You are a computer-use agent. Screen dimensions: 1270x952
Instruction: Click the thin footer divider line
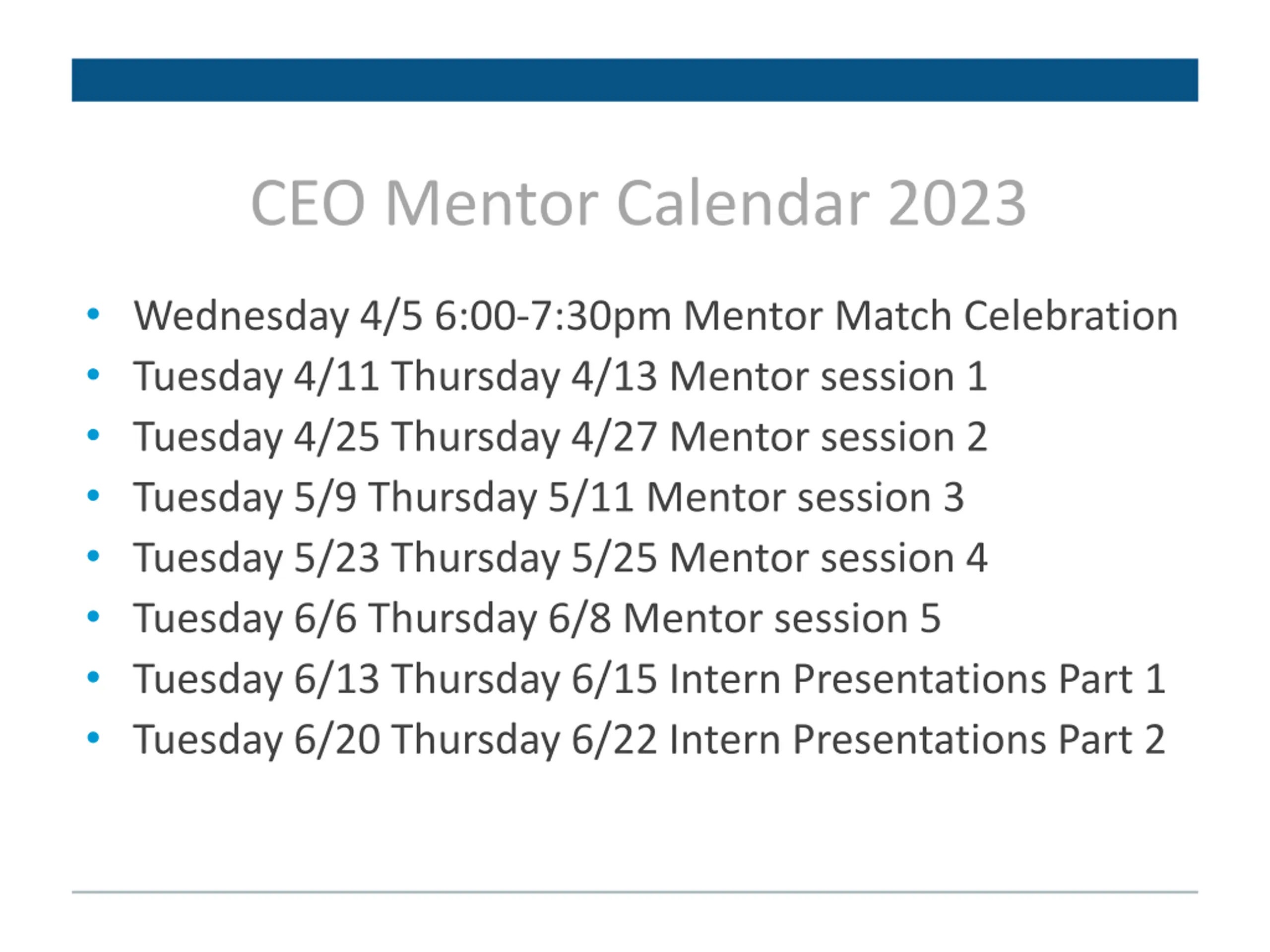click(x=635, y=892)
